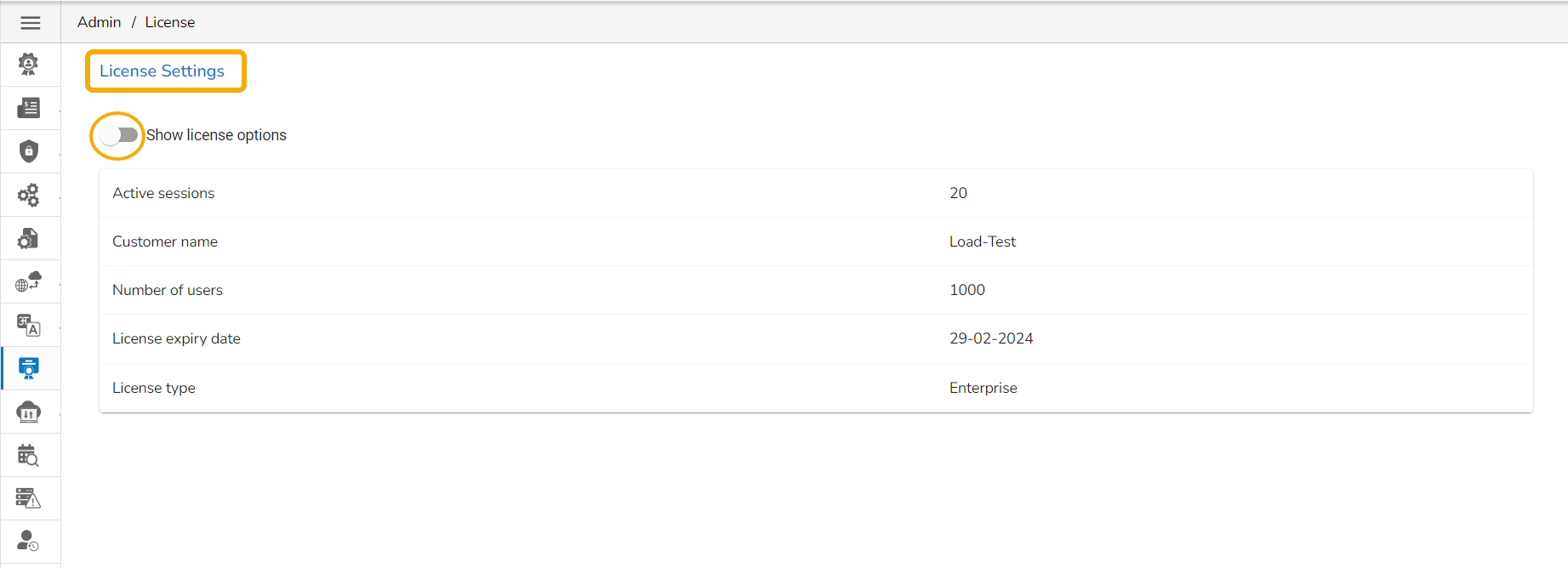Click the calendar search icon

tap(29, 455)
